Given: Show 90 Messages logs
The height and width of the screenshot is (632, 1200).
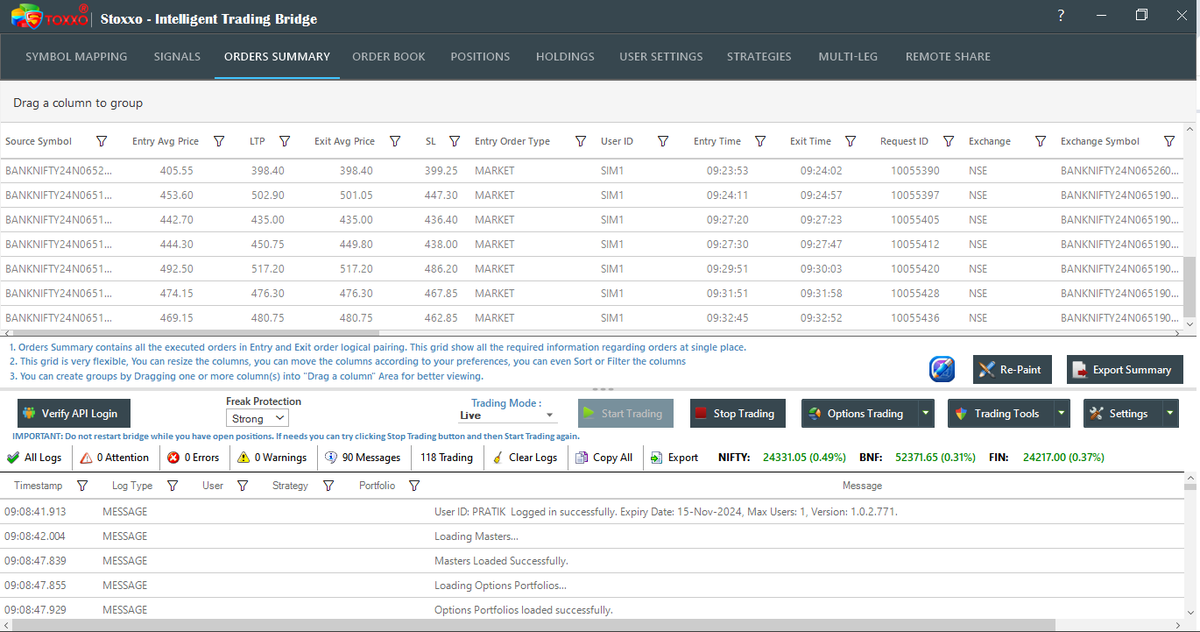Looking at the screenshot, I should click(362, 457).
